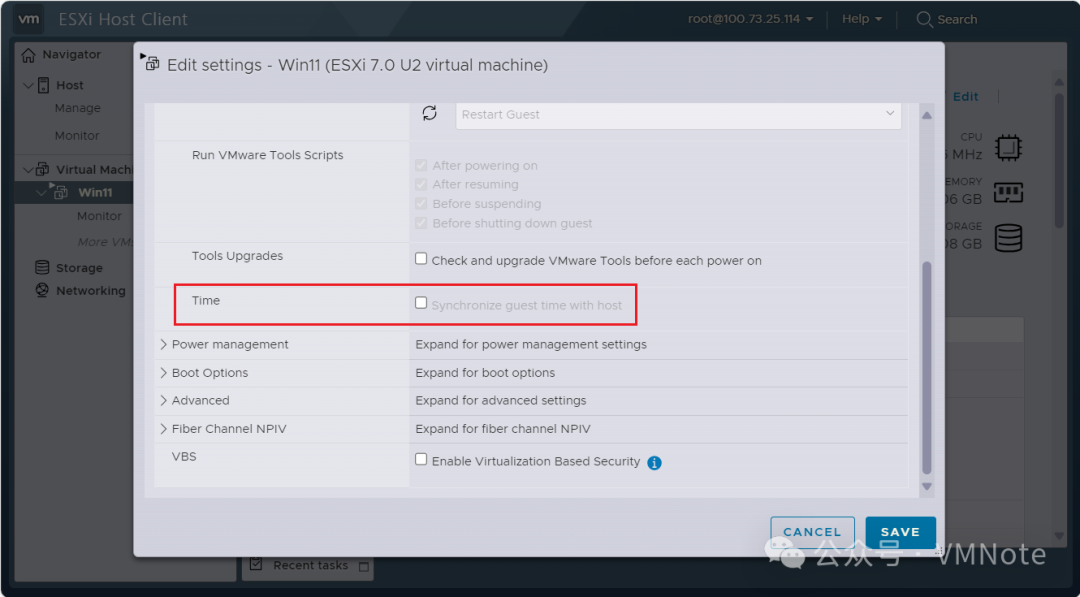Expand Advanced settings section
Screen dimensions: 1080x597
(x=163, y=400)
